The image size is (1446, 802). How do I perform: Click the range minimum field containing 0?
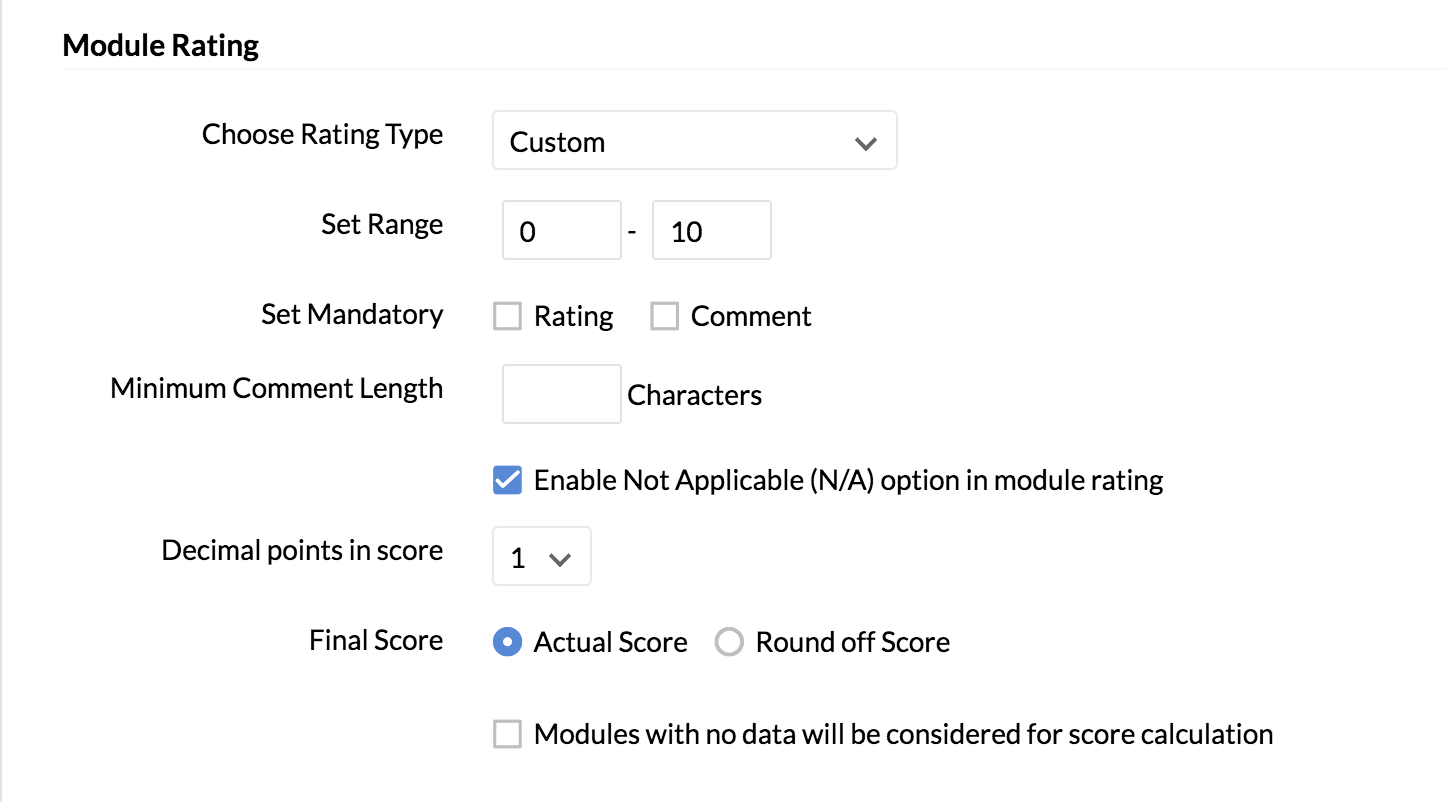point(561,231)
